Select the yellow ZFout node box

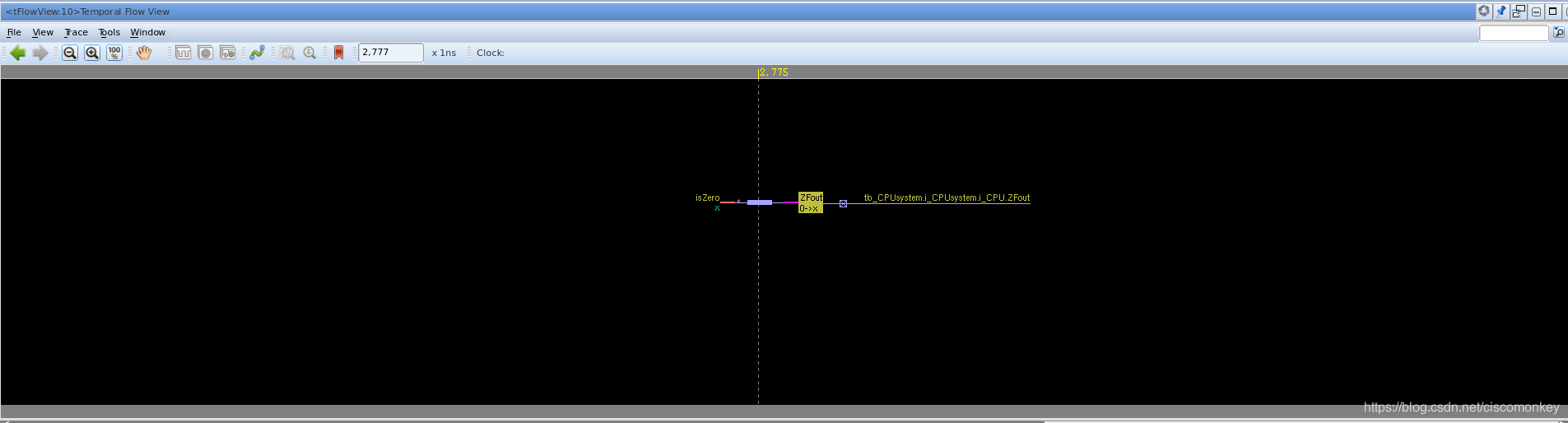click(811, 202)
